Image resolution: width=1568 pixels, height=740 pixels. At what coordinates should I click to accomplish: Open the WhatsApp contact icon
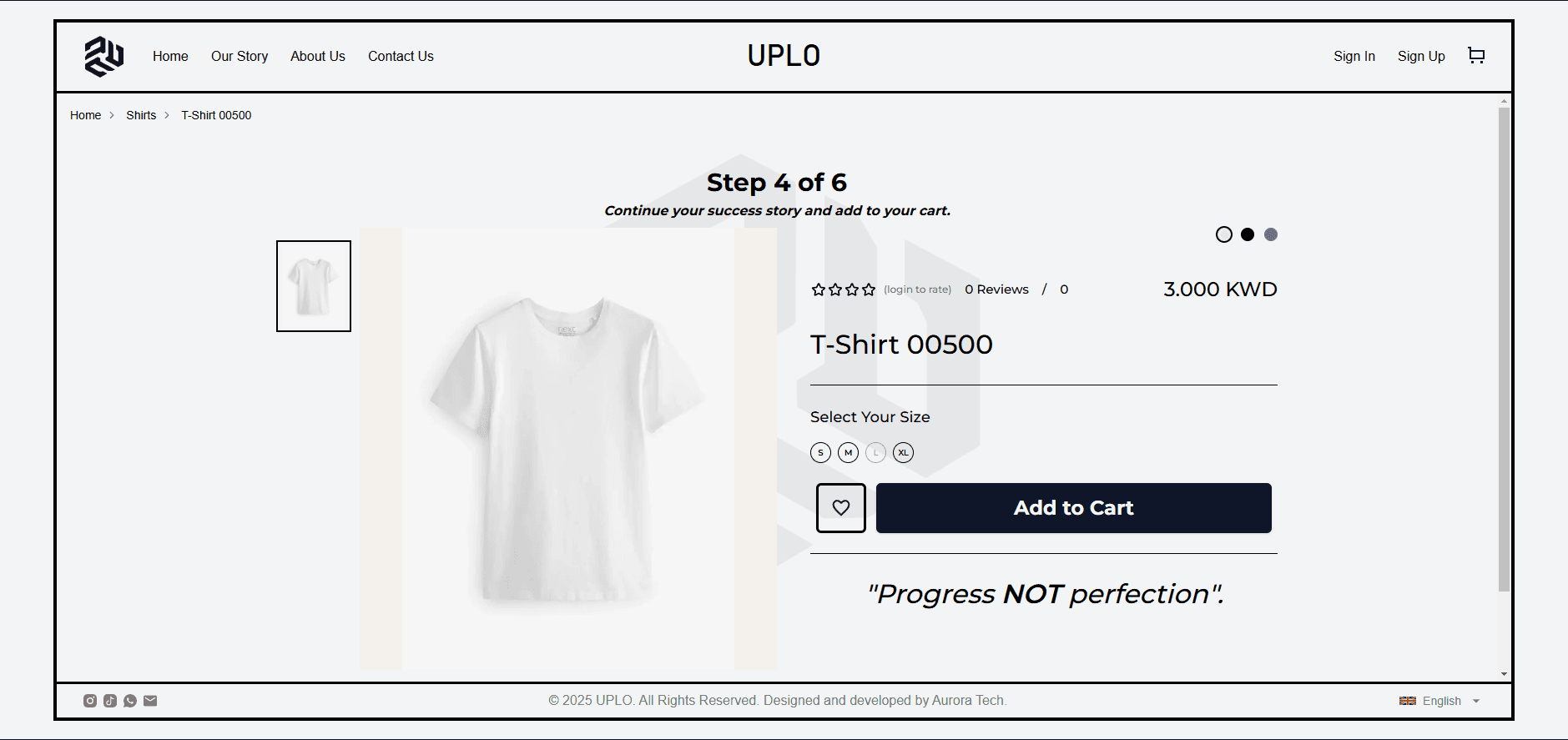coord(130,701)
